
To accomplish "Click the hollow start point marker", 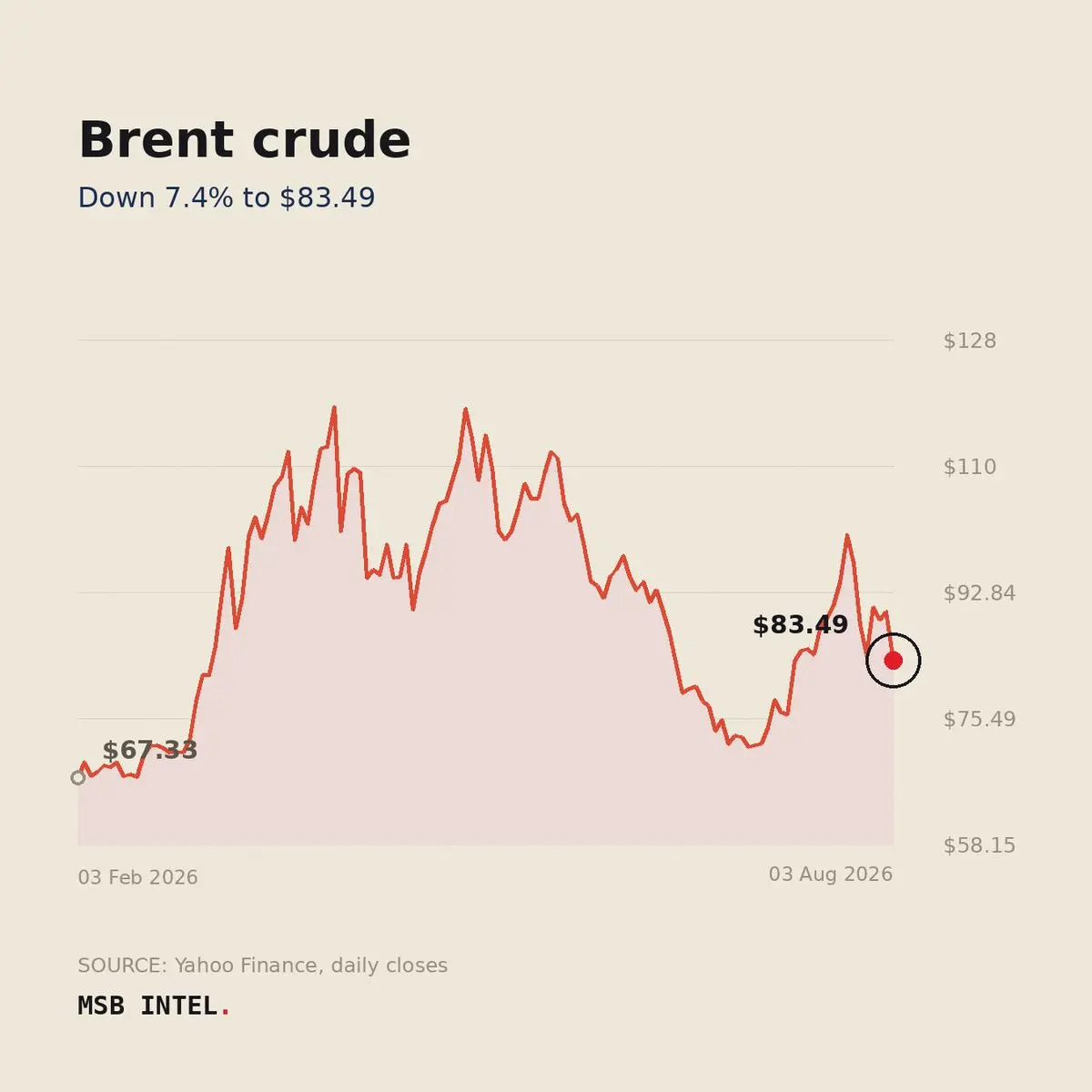I will [78, 777].
